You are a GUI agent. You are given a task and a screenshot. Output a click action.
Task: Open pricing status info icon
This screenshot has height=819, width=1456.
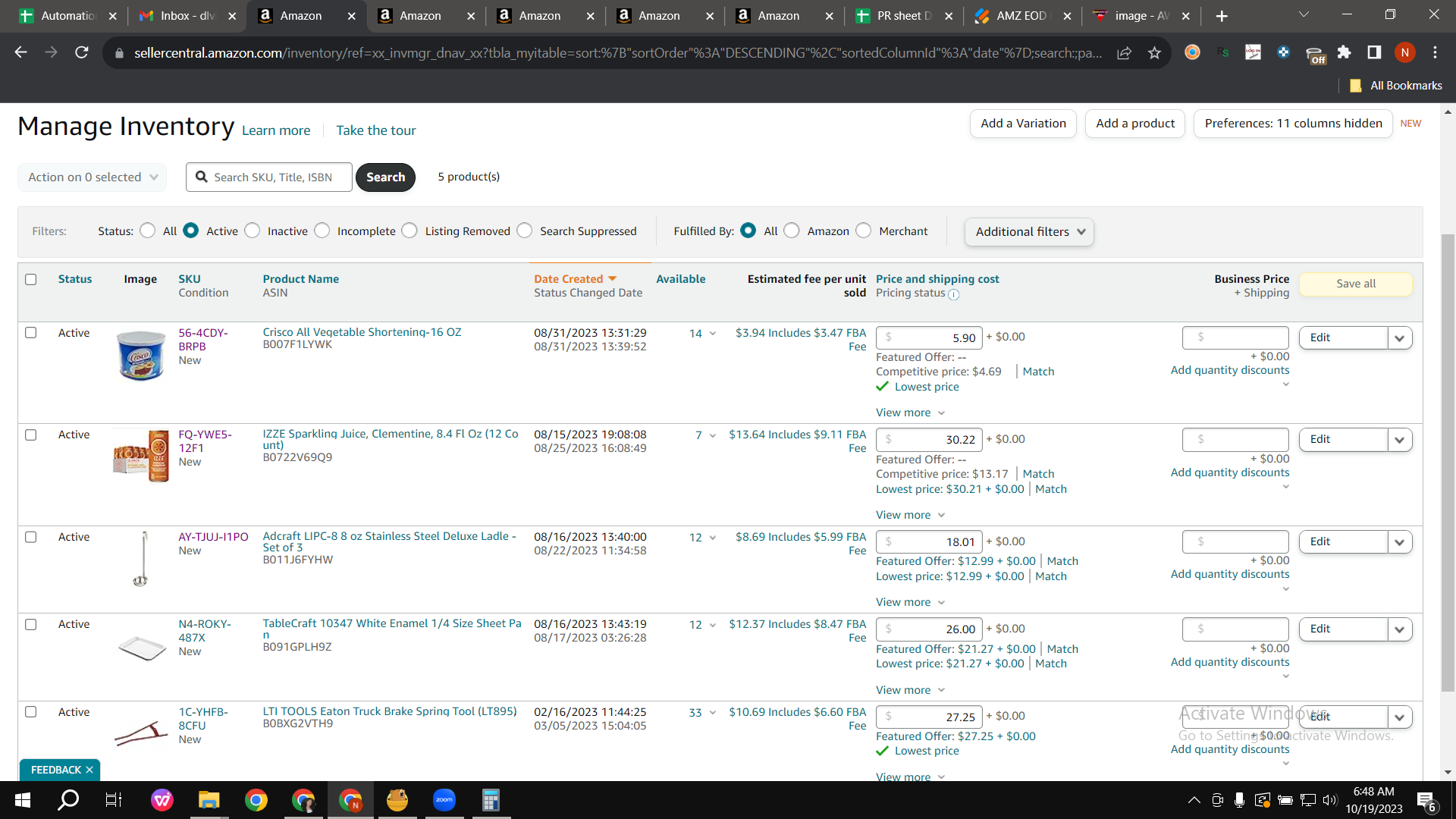coord(954,294)
